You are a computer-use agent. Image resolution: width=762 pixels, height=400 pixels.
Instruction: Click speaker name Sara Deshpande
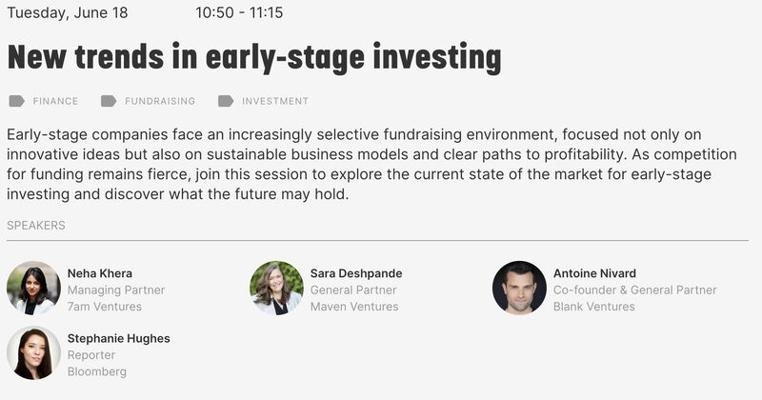356,273
